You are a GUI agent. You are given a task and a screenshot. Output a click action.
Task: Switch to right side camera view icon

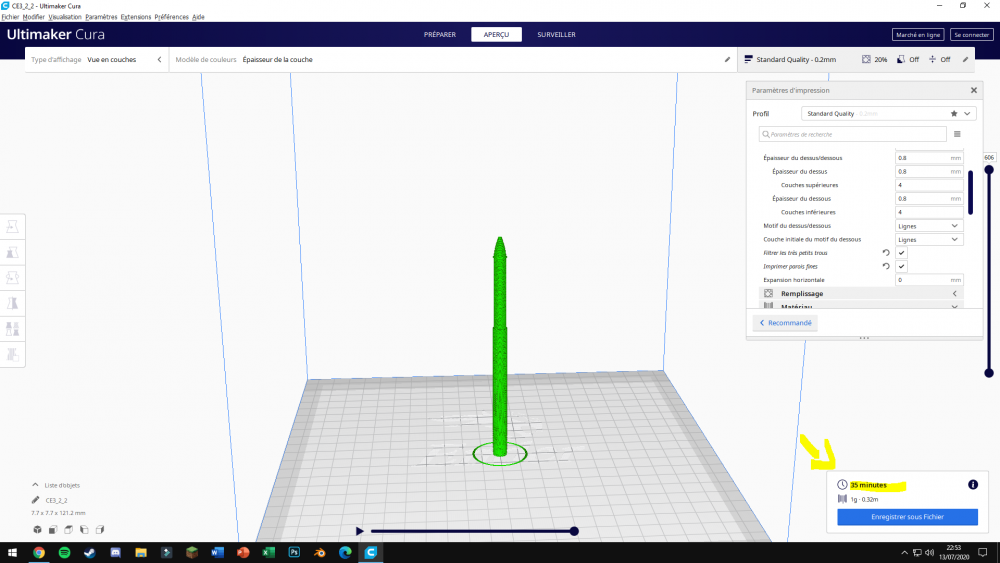pyautogui.click(x=99, y=529)
